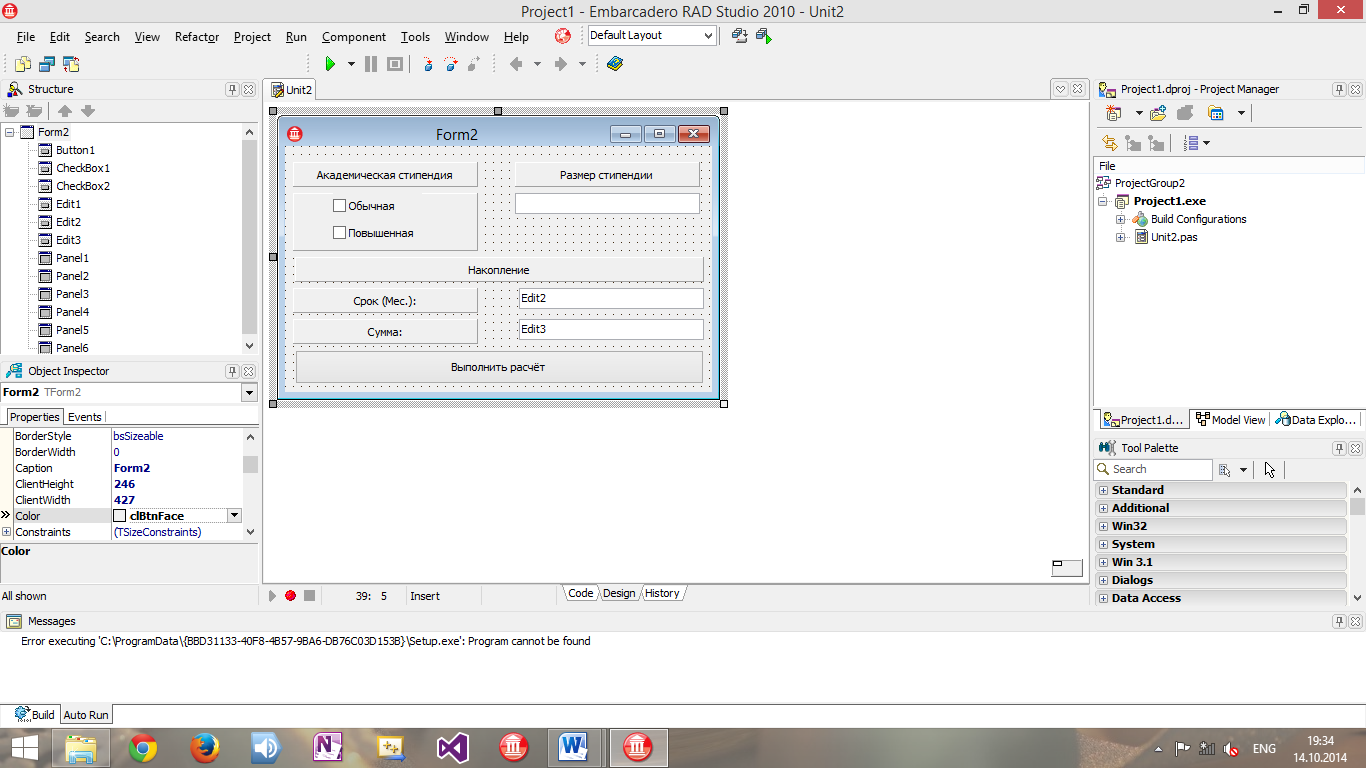Expand the Unit2.pas tree node
The height and width of the screenshot is (768, 1366).
[x=1121, y=237]
